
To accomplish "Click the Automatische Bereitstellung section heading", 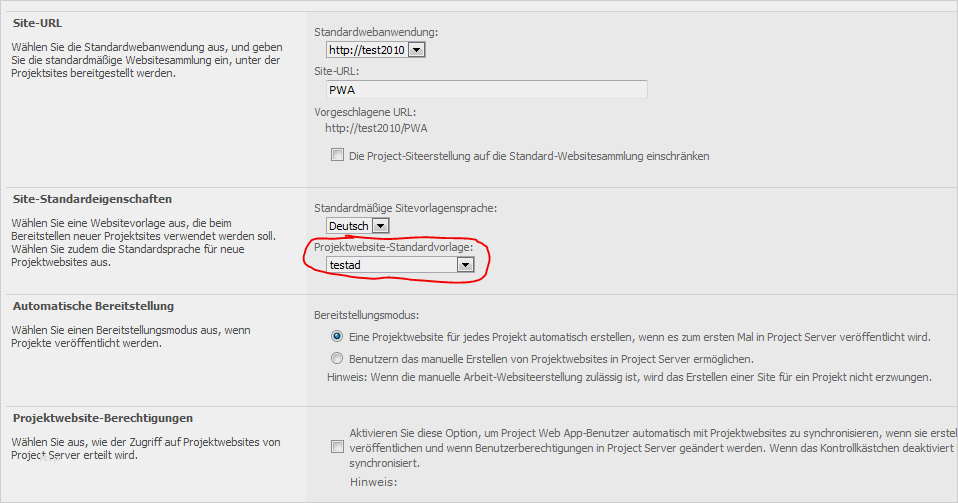I will [92, 306].
